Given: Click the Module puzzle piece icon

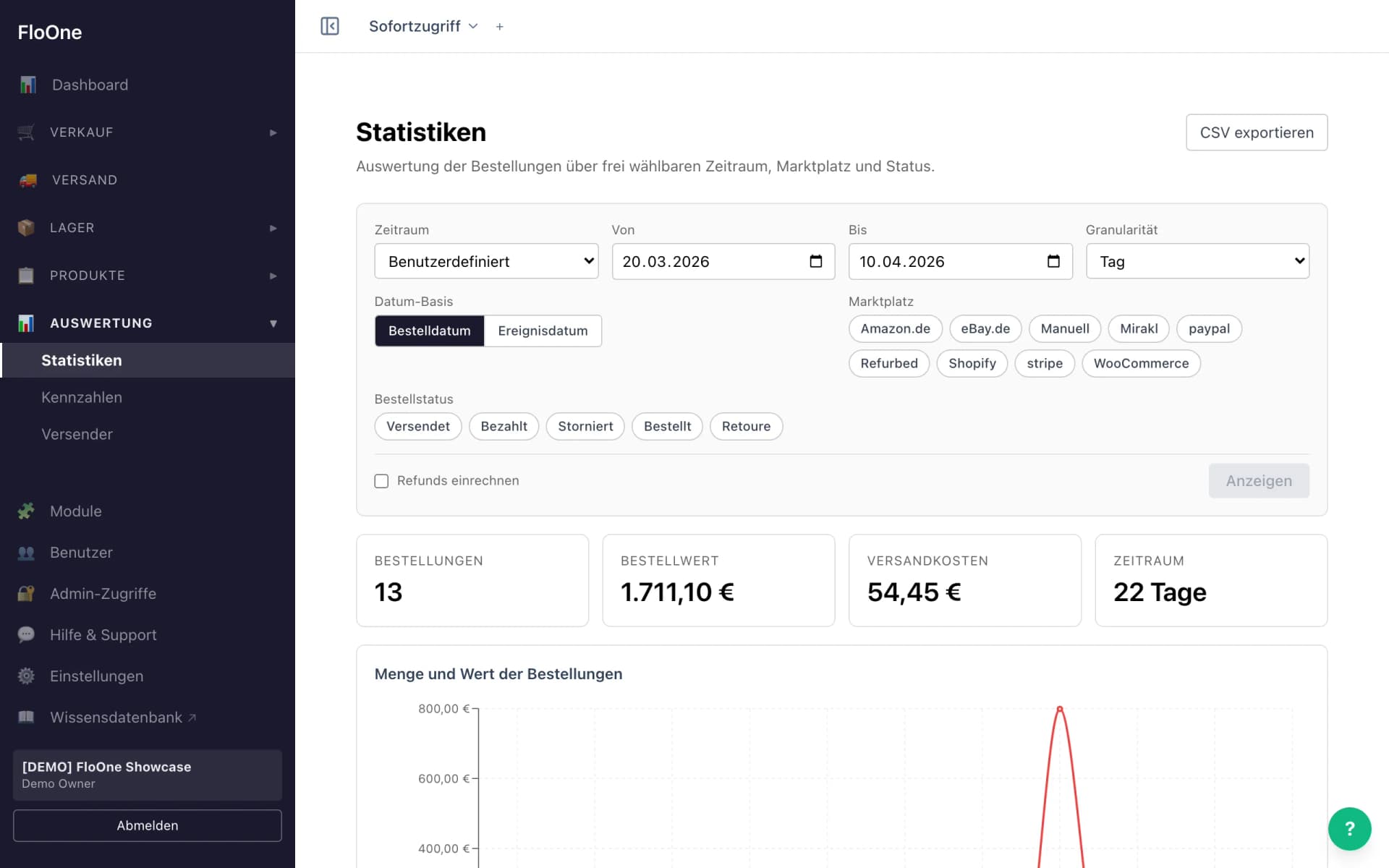Looking at the screenshot, I should coord(26,511).
